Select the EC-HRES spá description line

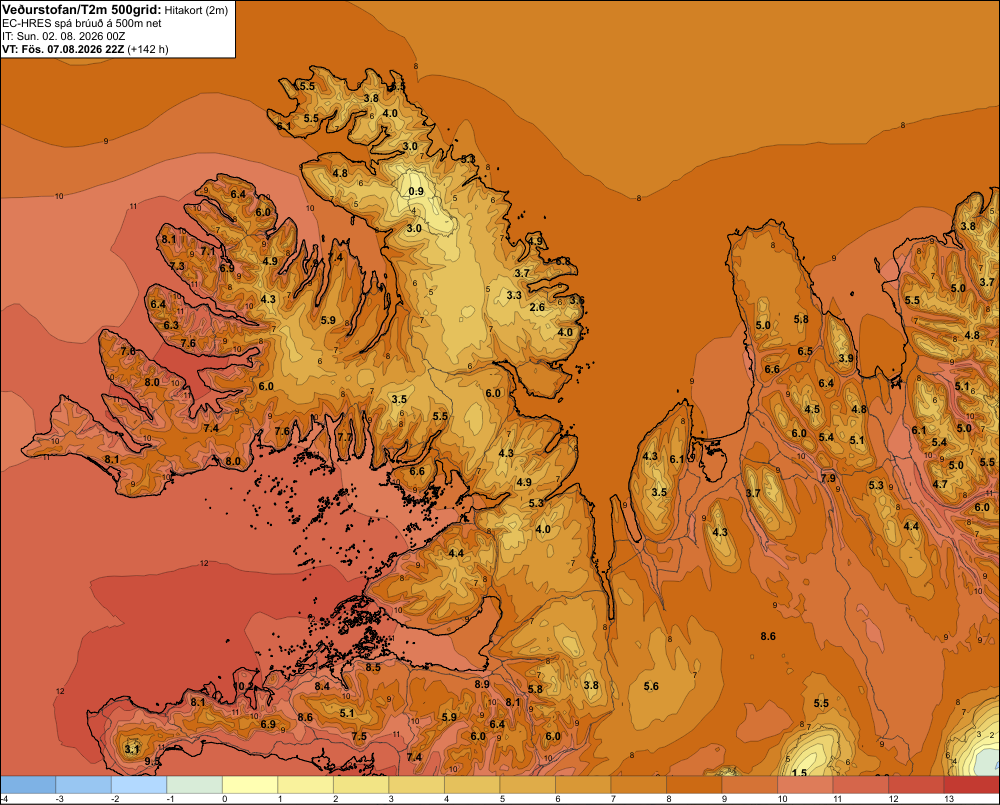pyautogui.click(x=82, y=24)
